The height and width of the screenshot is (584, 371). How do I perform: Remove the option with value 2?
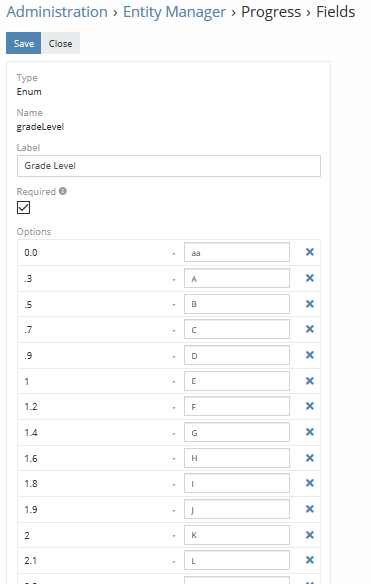point(310,535)
